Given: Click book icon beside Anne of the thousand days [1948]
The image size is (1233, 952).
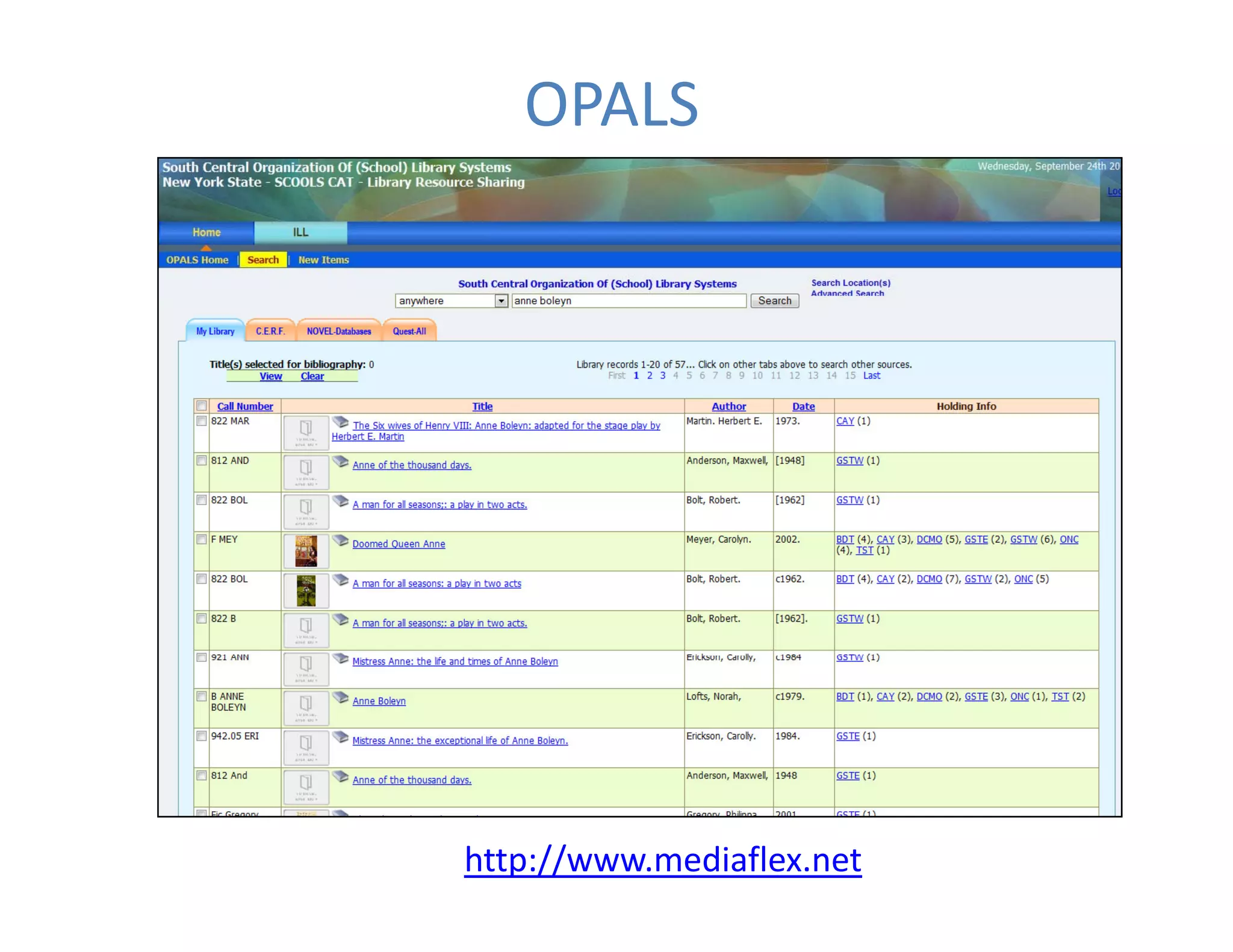Looking at the screenshot, I should click(x=340, y=462).
